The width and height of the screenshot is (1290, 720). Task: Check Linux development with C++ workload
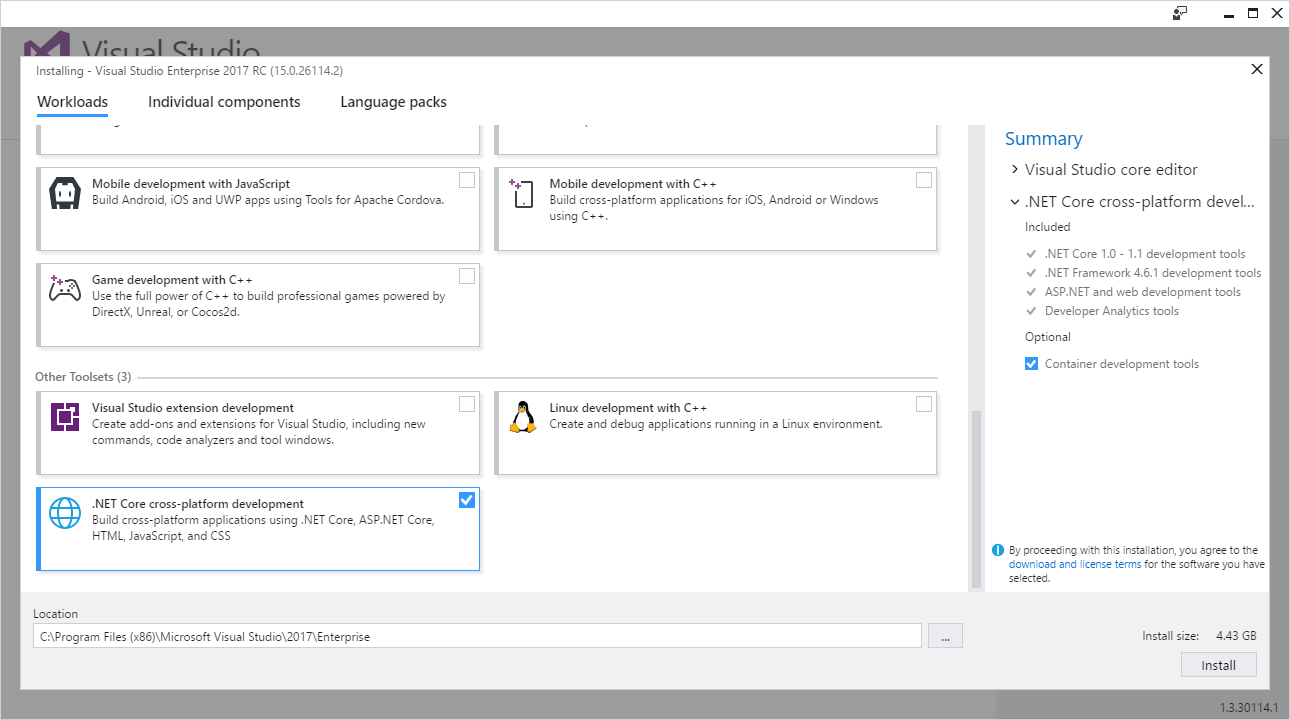924,404
